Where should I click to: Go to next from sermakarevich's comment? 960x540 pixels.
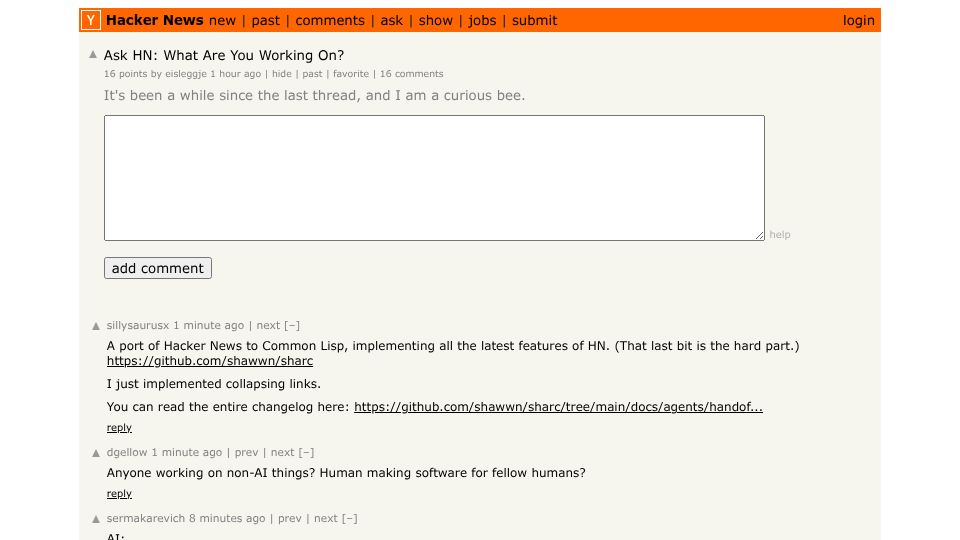tap(326, 518)
